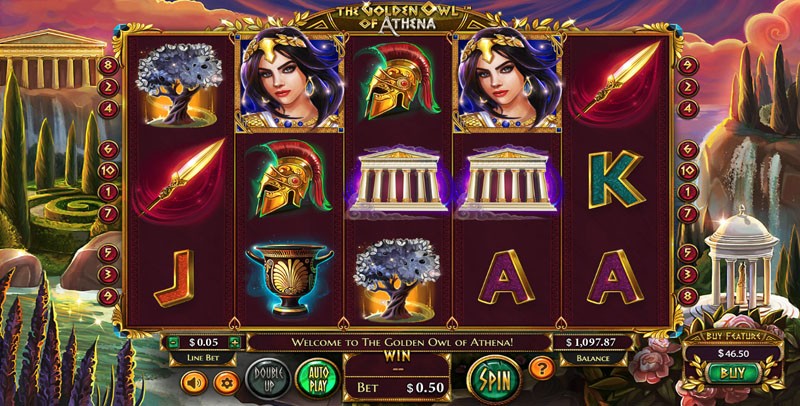Click payline 1 indicator on left side
This screenshot has width=800, height=406.
108,192
